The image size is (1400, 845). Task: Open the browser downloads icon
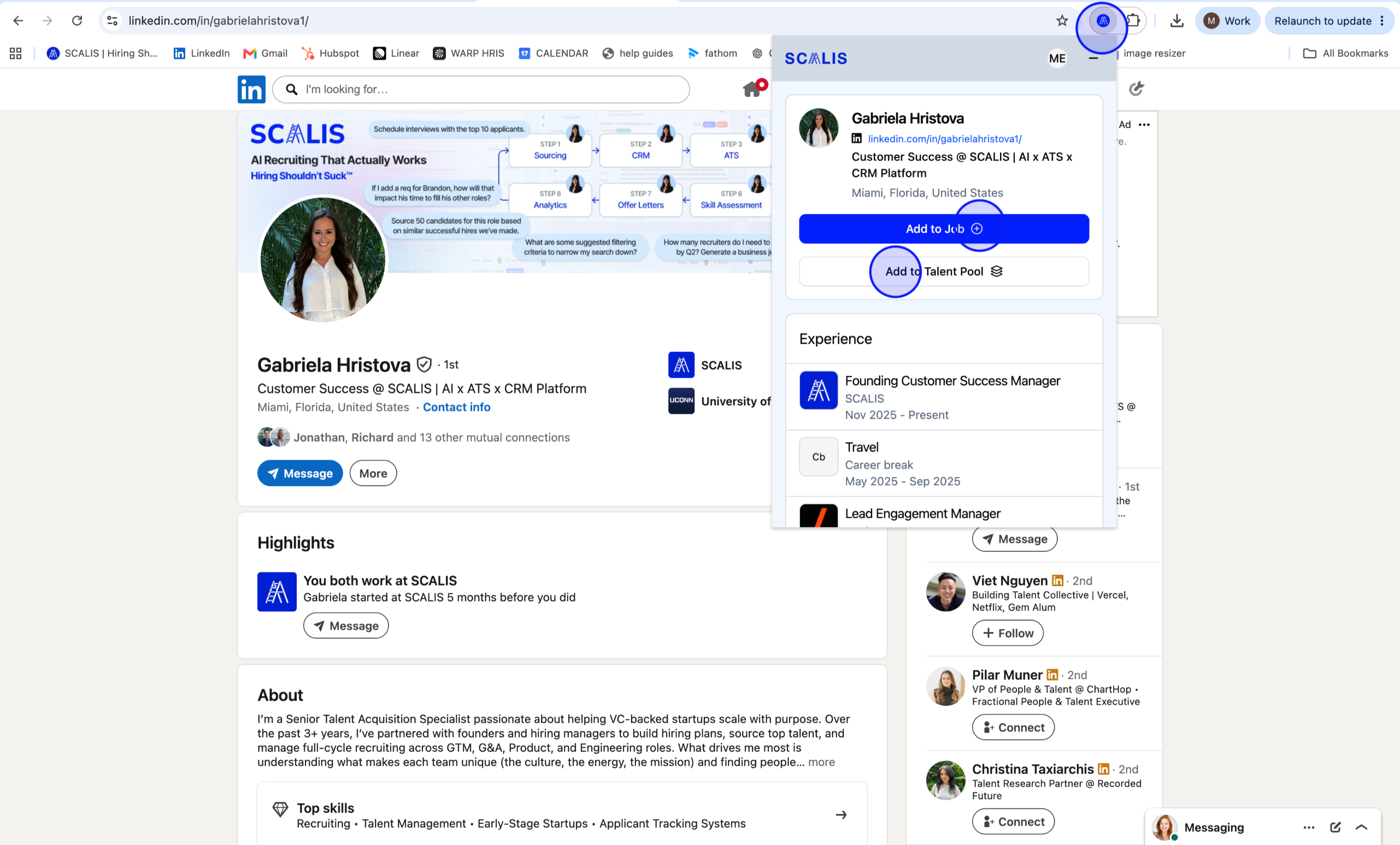1177,21
